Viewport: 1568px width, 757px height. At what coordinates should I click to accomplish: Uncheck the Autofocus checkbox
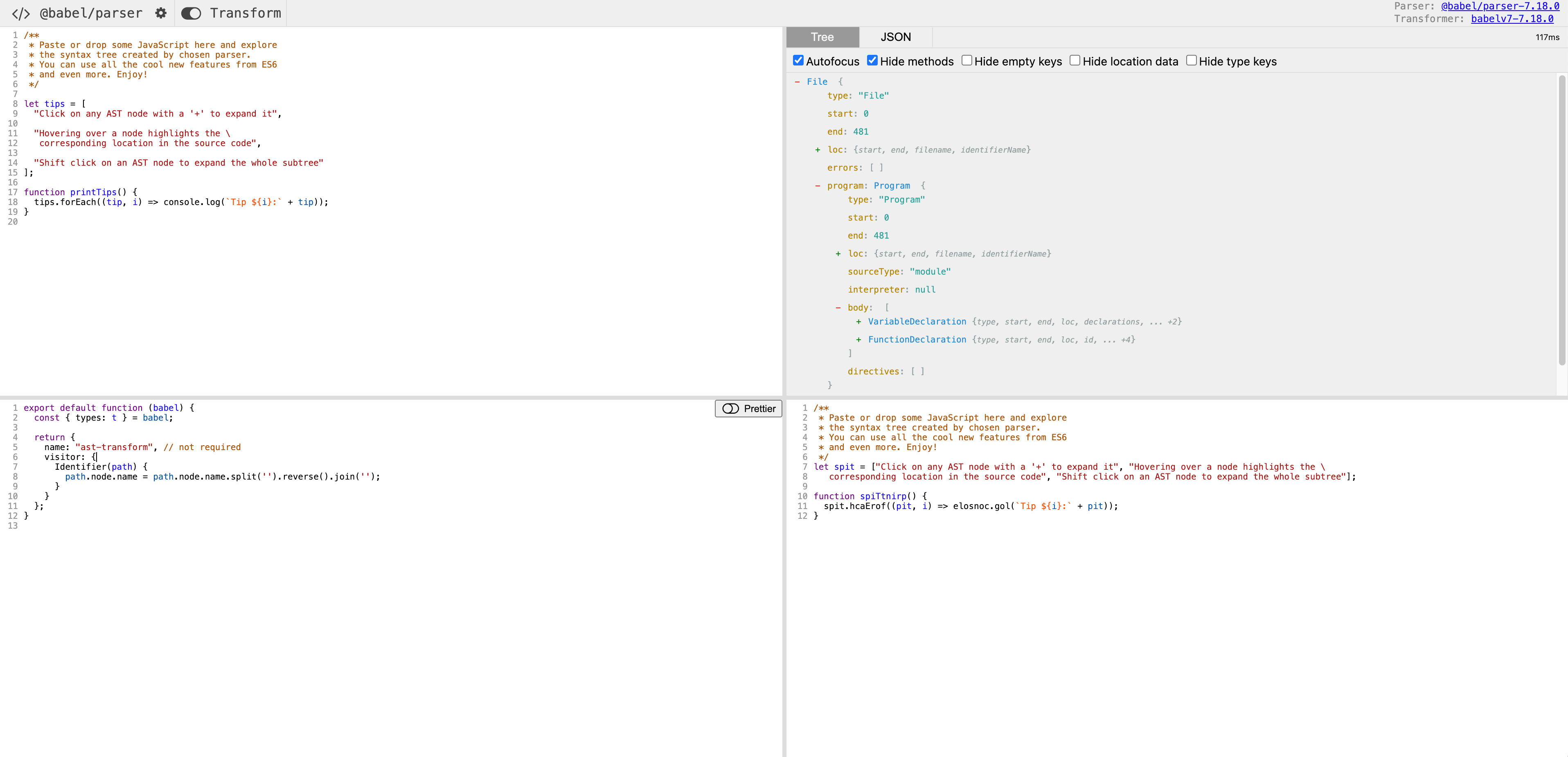tap(798, 60)
